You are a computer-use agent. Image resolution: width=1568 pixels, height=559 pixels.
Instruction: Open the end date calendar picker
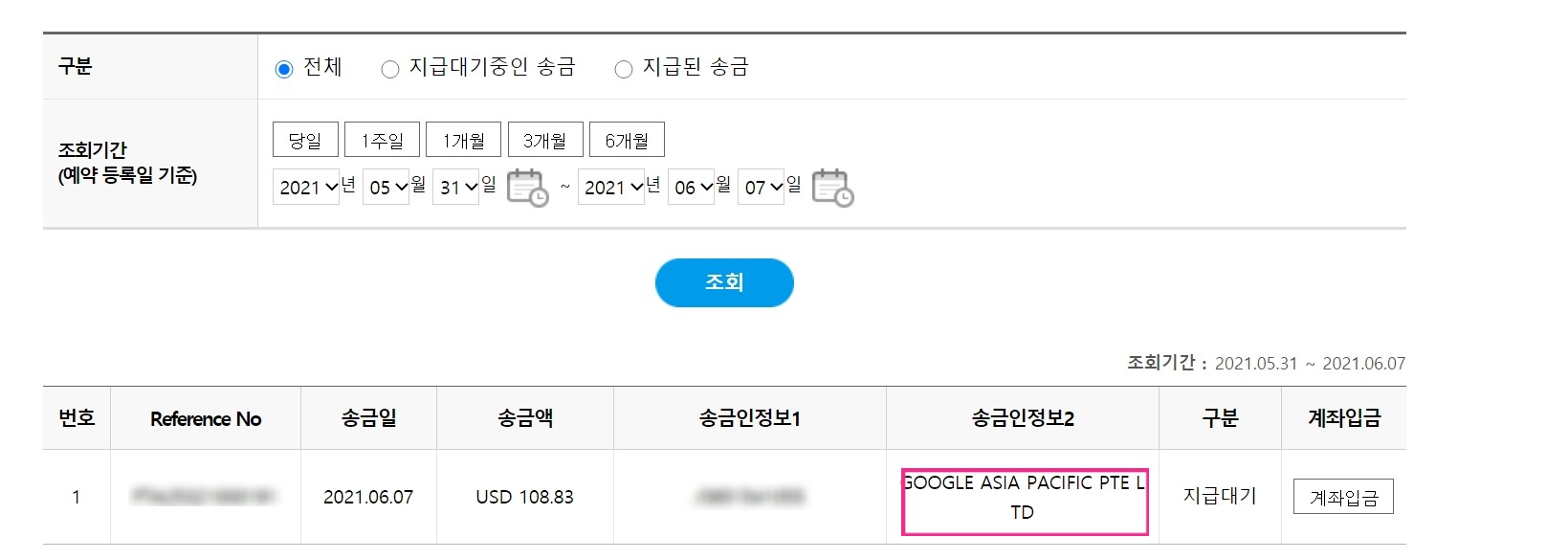(831, 189)
